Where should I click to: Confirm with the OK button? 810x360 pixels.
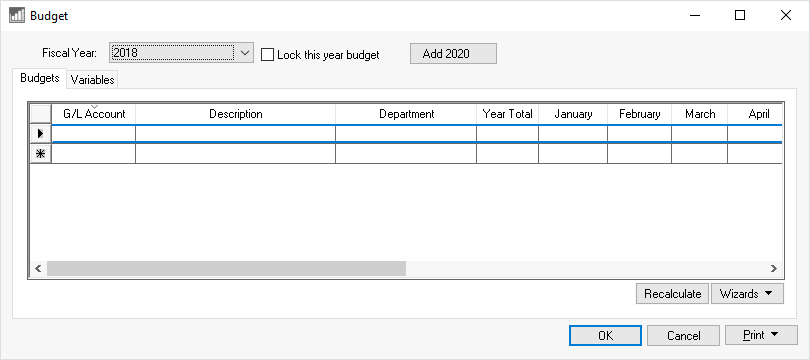tap(605, 335)
